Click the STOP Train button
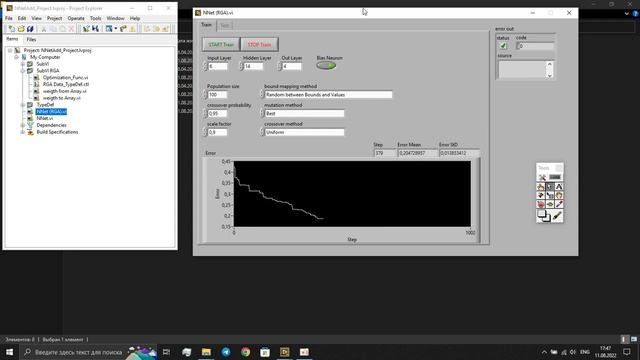 (259, 44)
